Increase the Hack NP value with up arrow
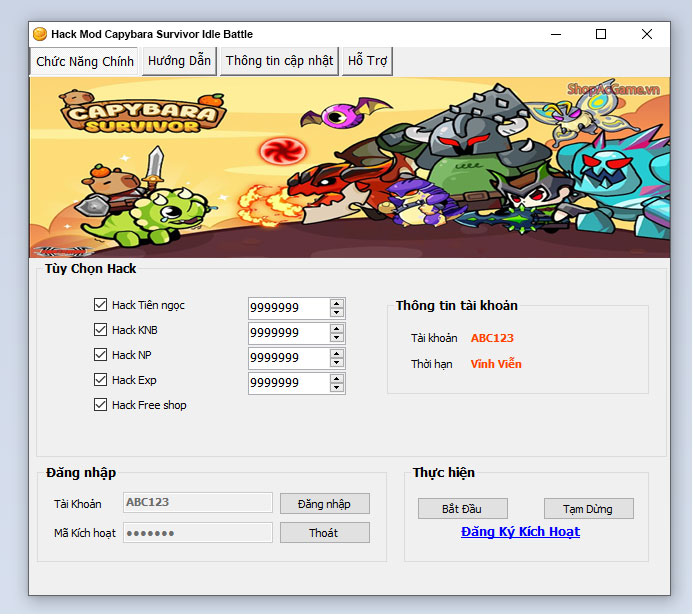The height and width of the screenshot is (616, 693). pyautogui.click(x=336, y=354)
